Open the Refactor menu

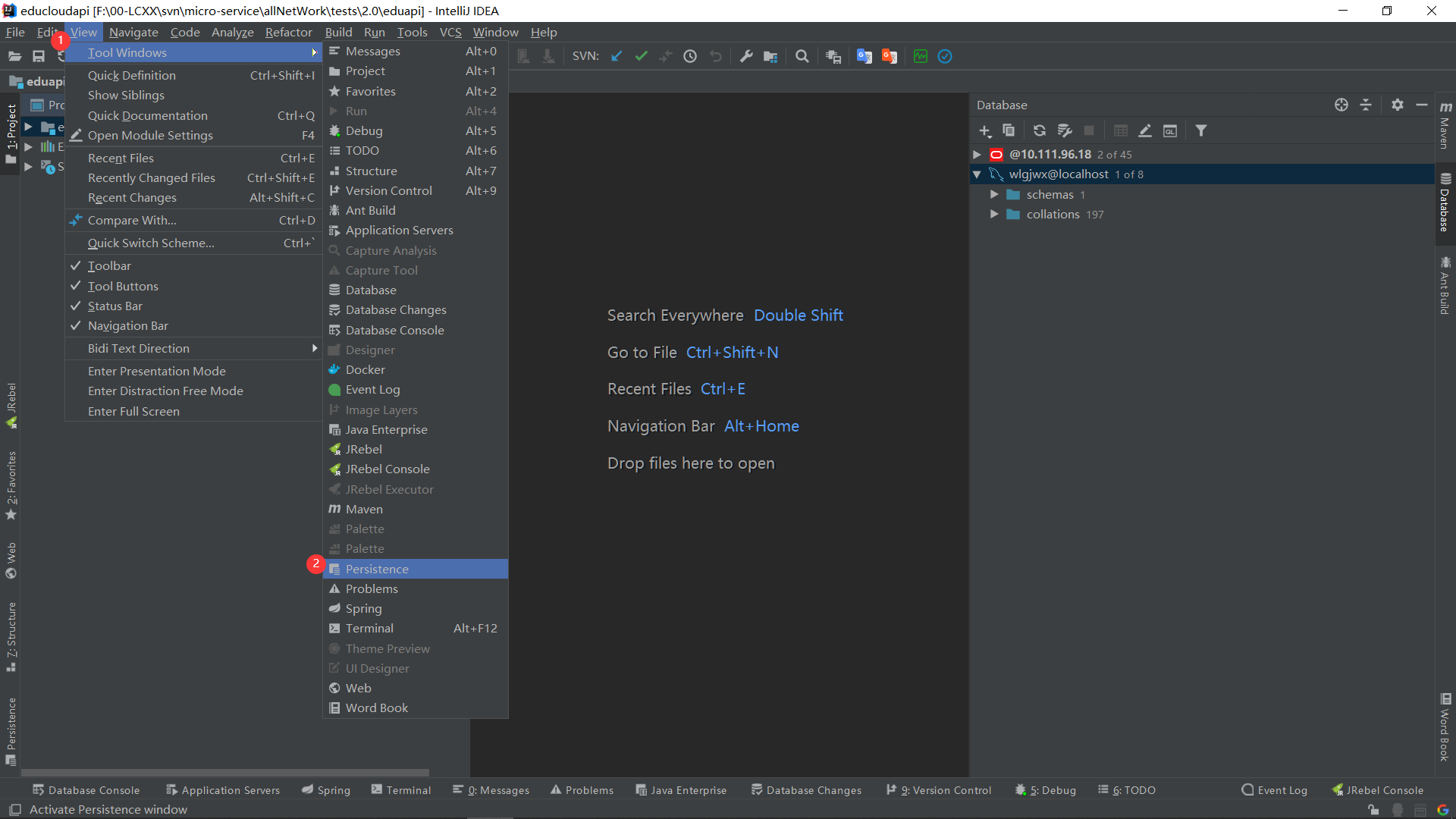click(288, 32)
